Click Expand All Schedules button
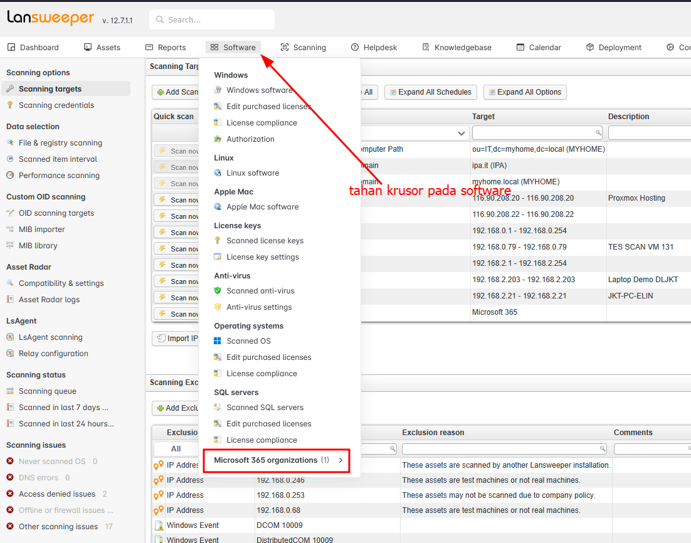Viewport: 691px width, 543px height. pos(431,92)
